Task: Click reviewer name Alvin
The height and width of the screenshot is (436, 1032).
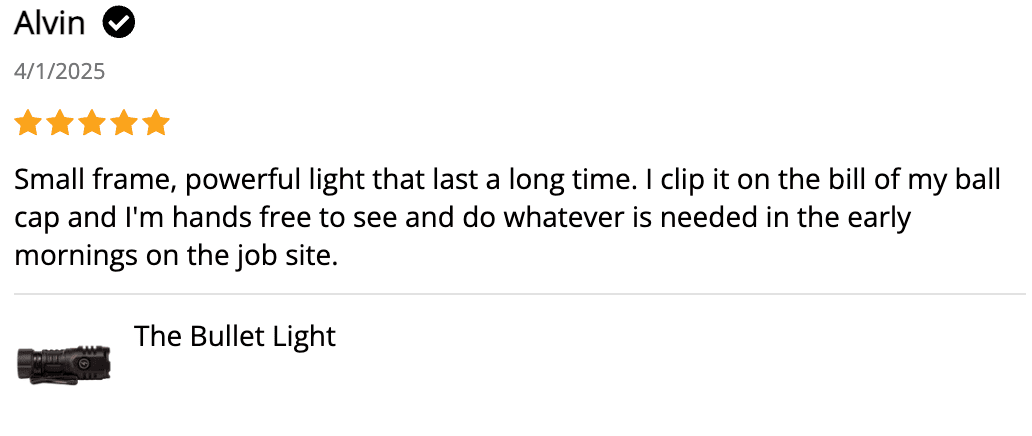Action: [x=50, y=24]
